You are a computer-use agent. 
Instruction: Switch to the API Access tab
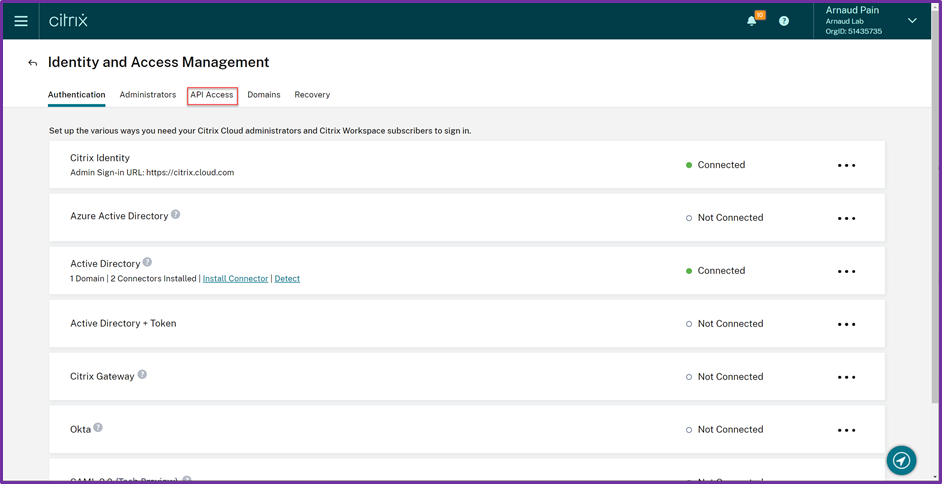coord(212,95)
